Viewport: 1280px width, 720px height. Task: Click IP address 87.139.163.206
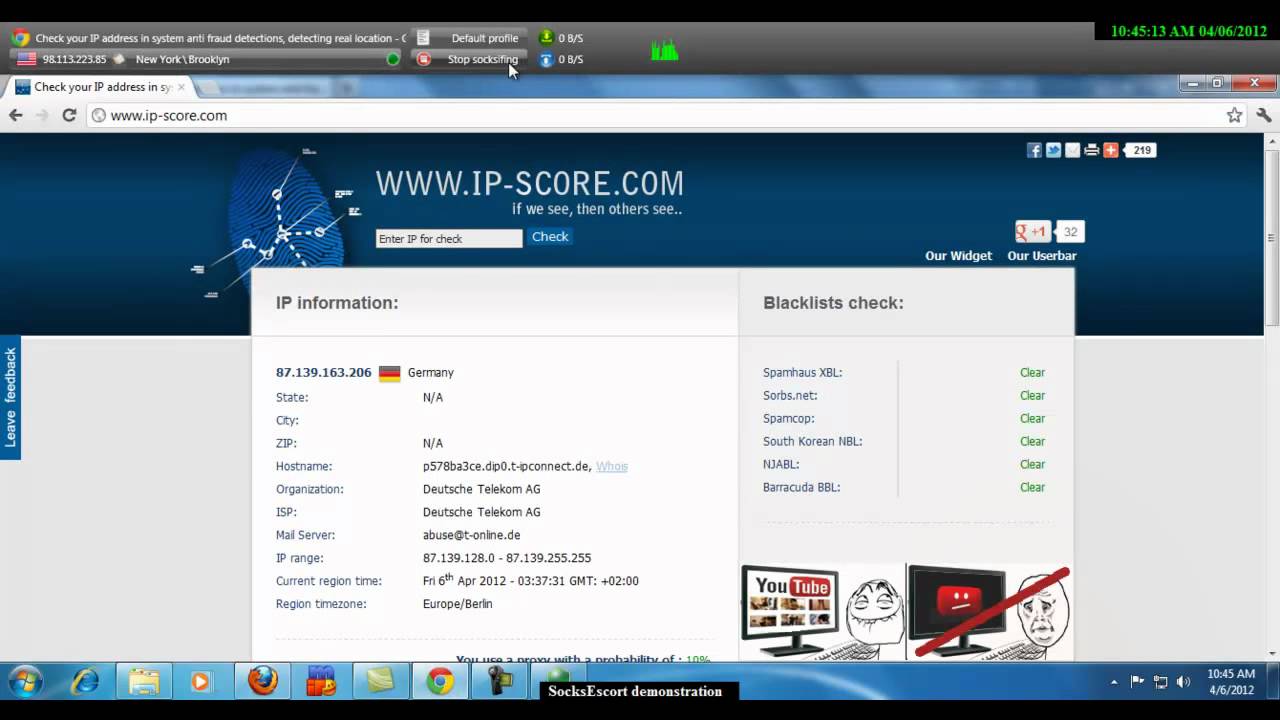tap(324, 372)
